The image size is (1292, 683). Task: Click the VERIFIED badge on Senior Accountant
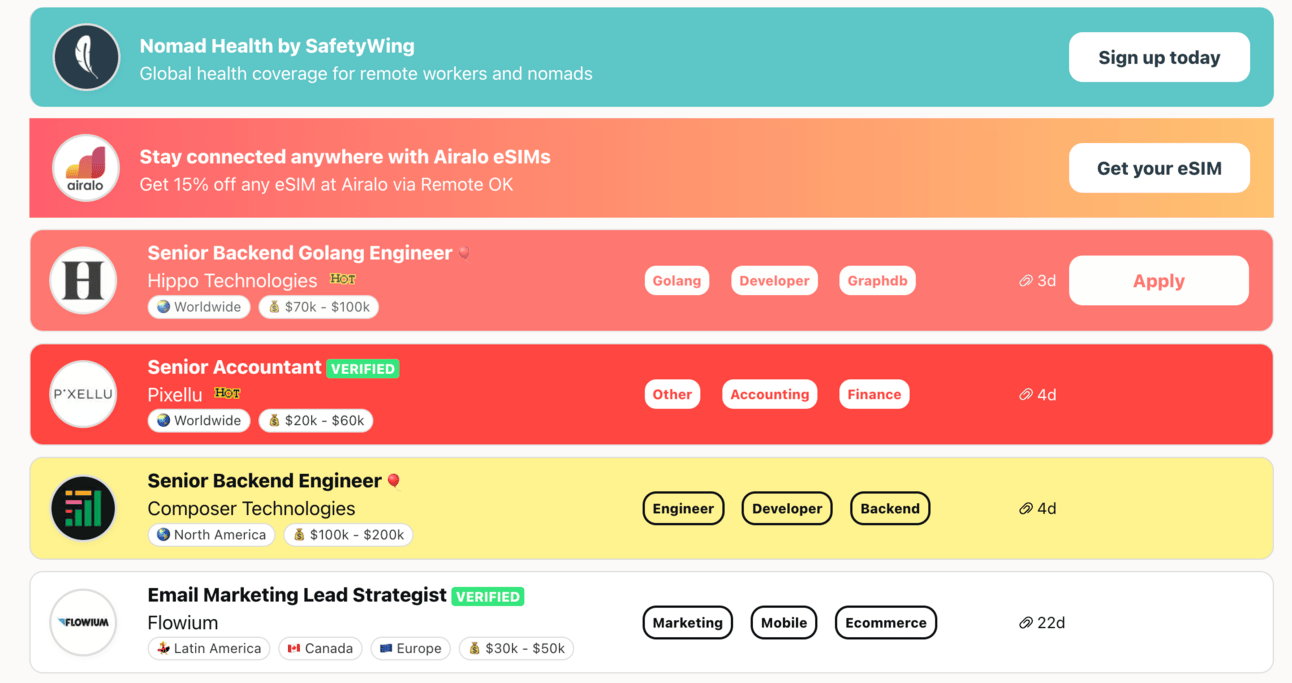363,369
